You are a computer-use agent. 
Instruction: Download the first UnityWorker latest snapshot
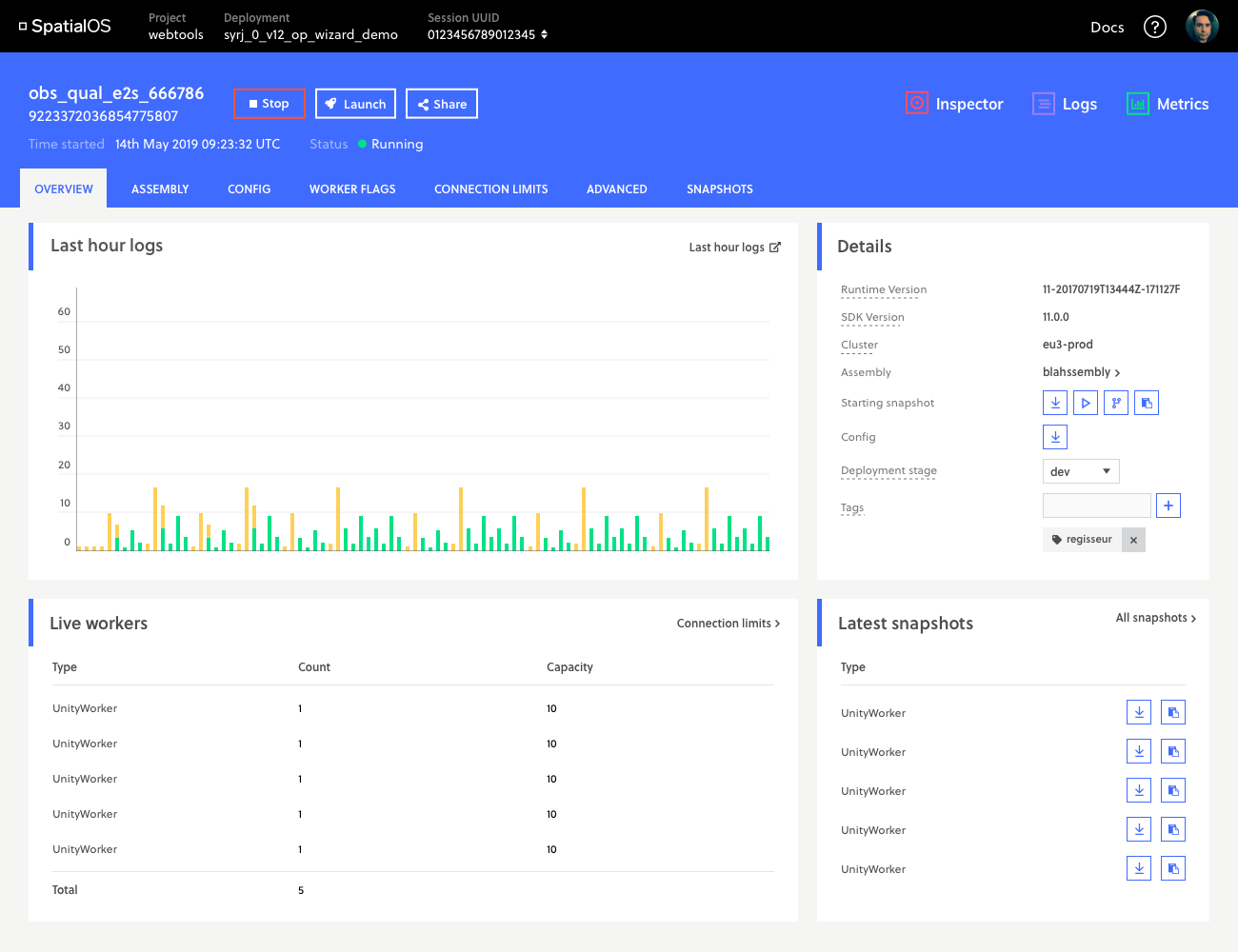[1139, 712]
